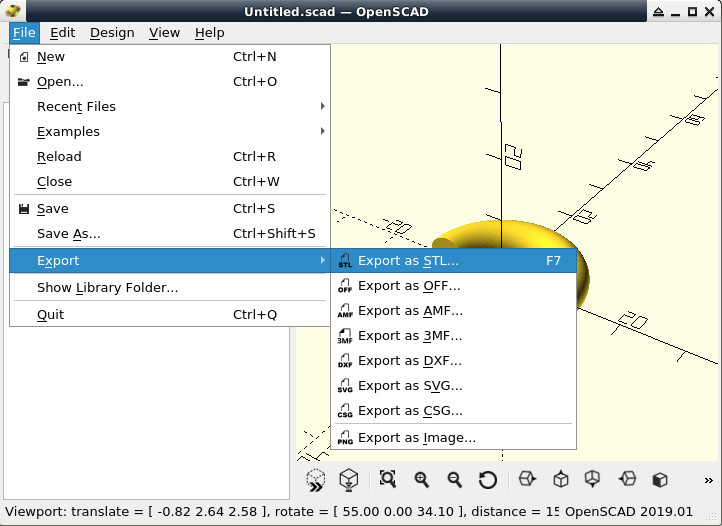Select Save As... in the File menu
This screenshot has width=722, height=526.
[170, 234]
